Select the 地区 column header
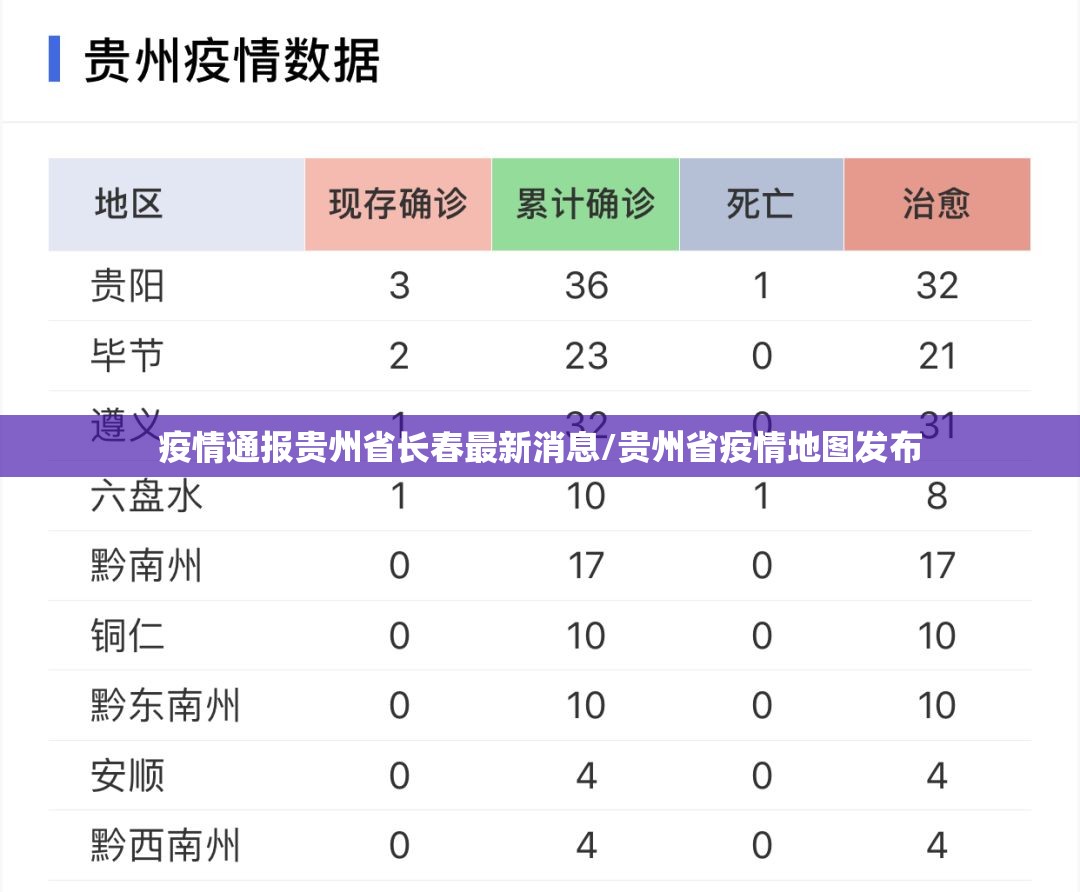This screenshot has width=1080, height=892. (129, 205)
